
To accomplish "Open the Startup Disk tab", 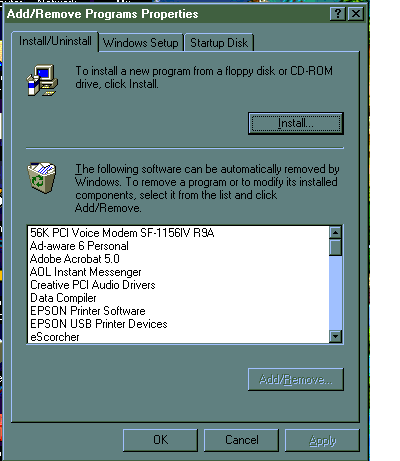I will click(219, 43).
